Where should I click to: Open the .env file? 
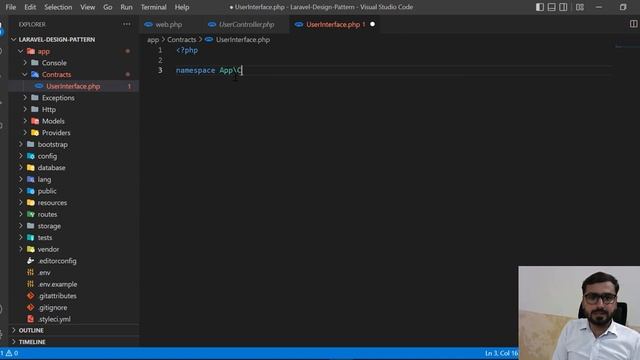pyautogui.click(x=44, y=273)
